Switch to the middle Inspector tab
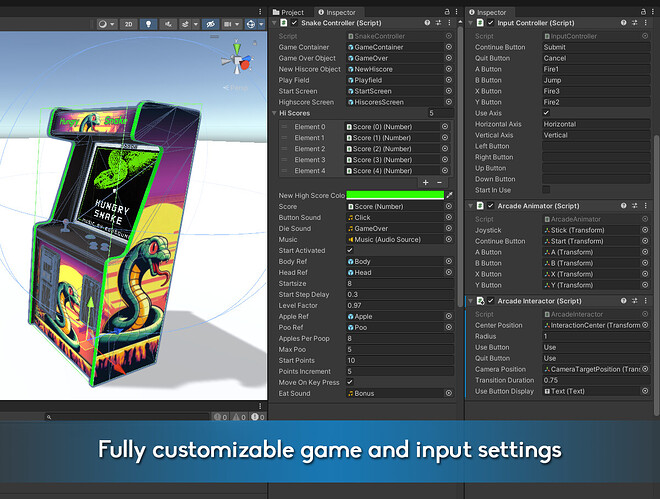This screenshot has width=660, height=499. coord(337,12)
